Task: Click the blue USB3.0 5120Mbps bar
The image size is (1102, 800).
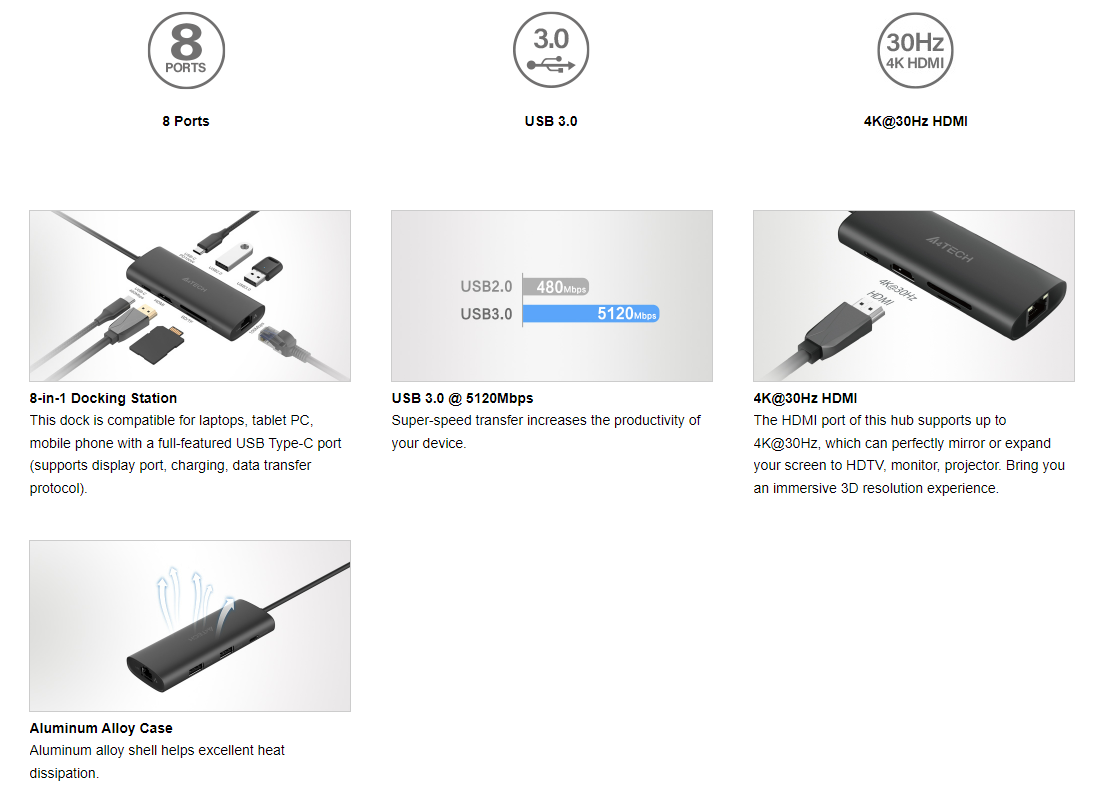Action: pos(591,314)
